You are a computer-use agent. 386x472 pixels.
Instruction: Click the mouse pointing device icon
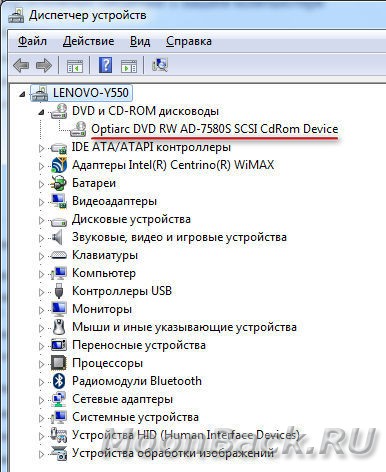click(59, 327)
